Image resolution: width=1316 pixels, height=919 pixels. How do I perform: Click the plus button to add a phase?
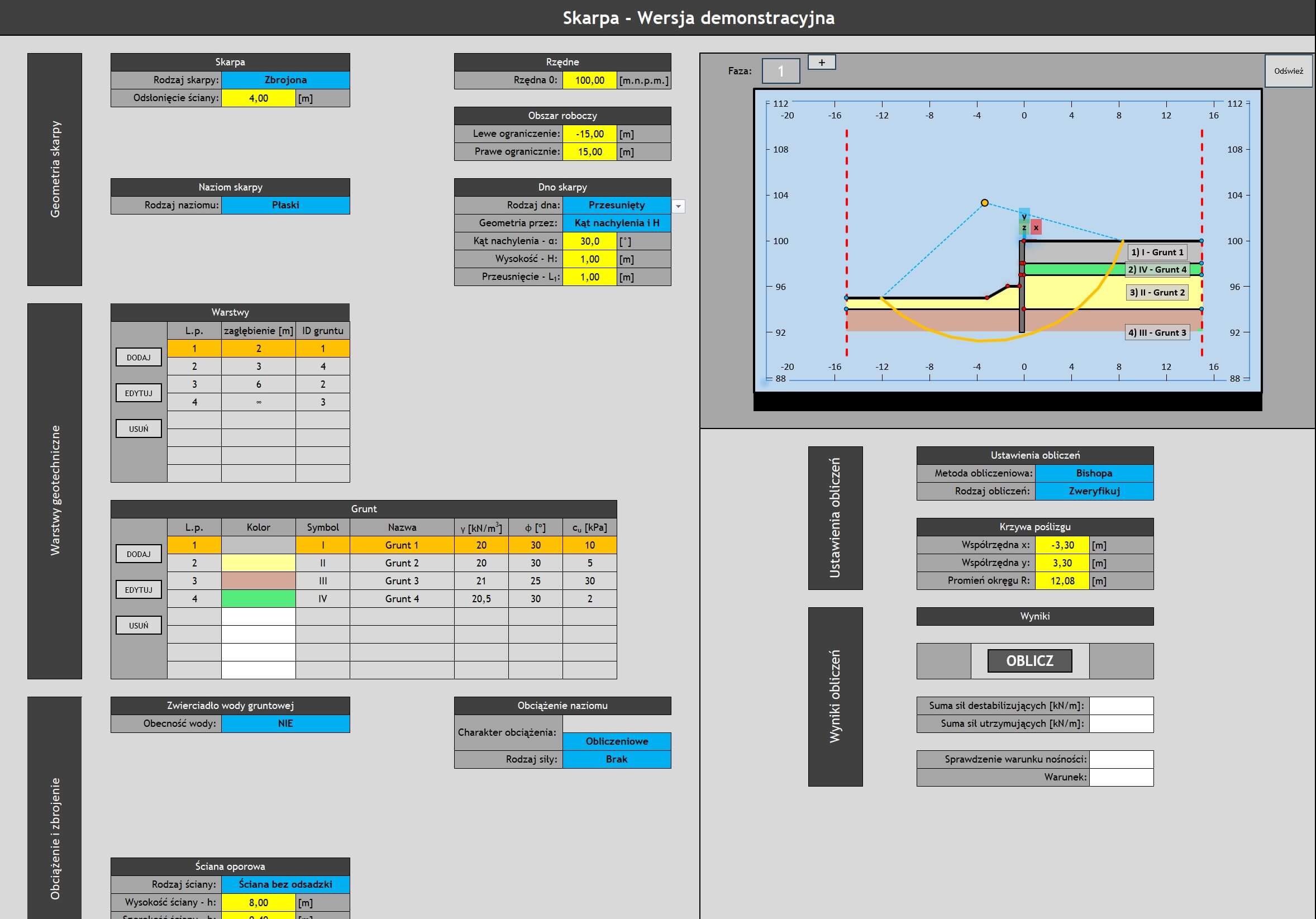821,63
